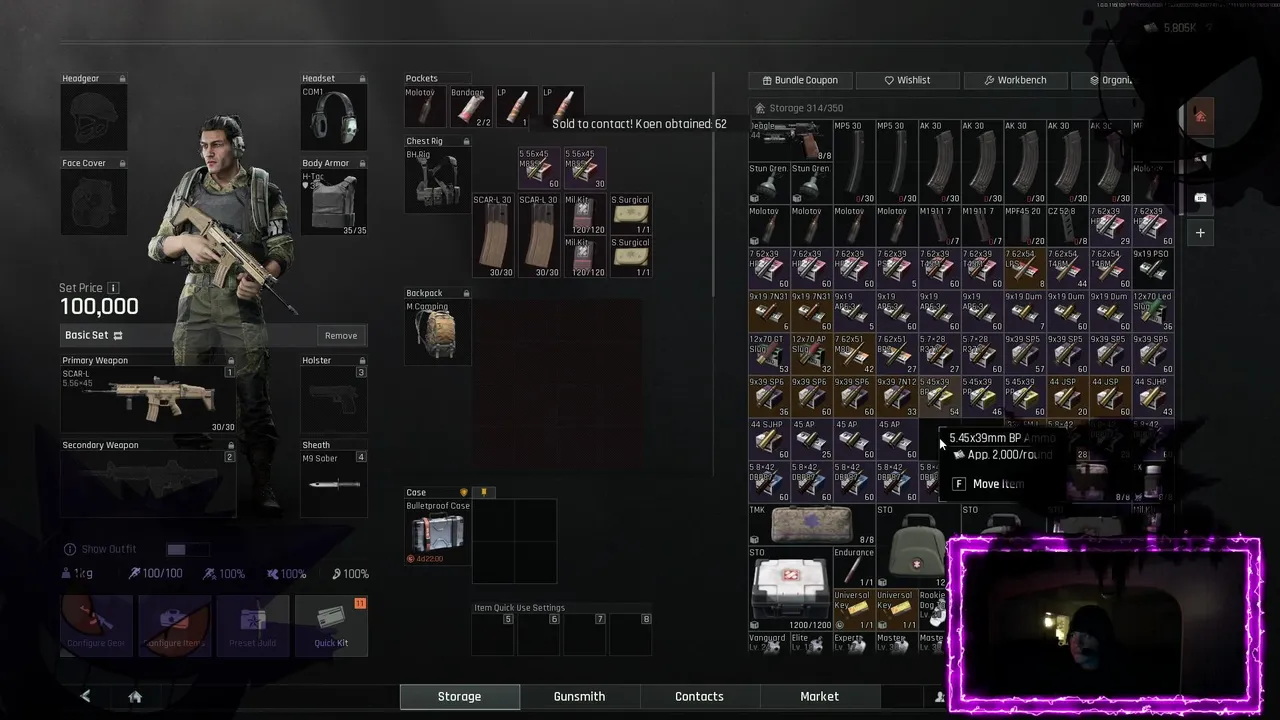This screenshot has width=1280, height=720.
Task: Click Remove next to Basic Set
Action: pos(341,336)
